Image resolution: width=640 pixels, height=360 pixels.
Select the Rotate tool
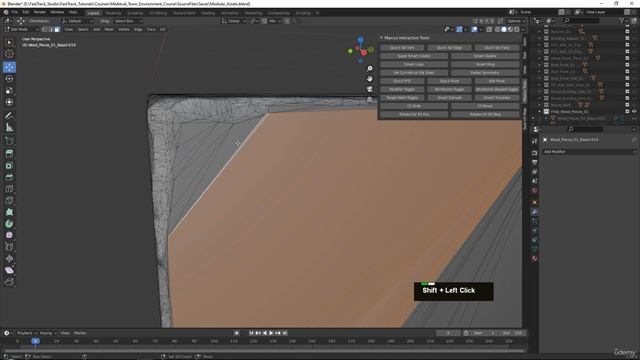(x=9, y=79)
